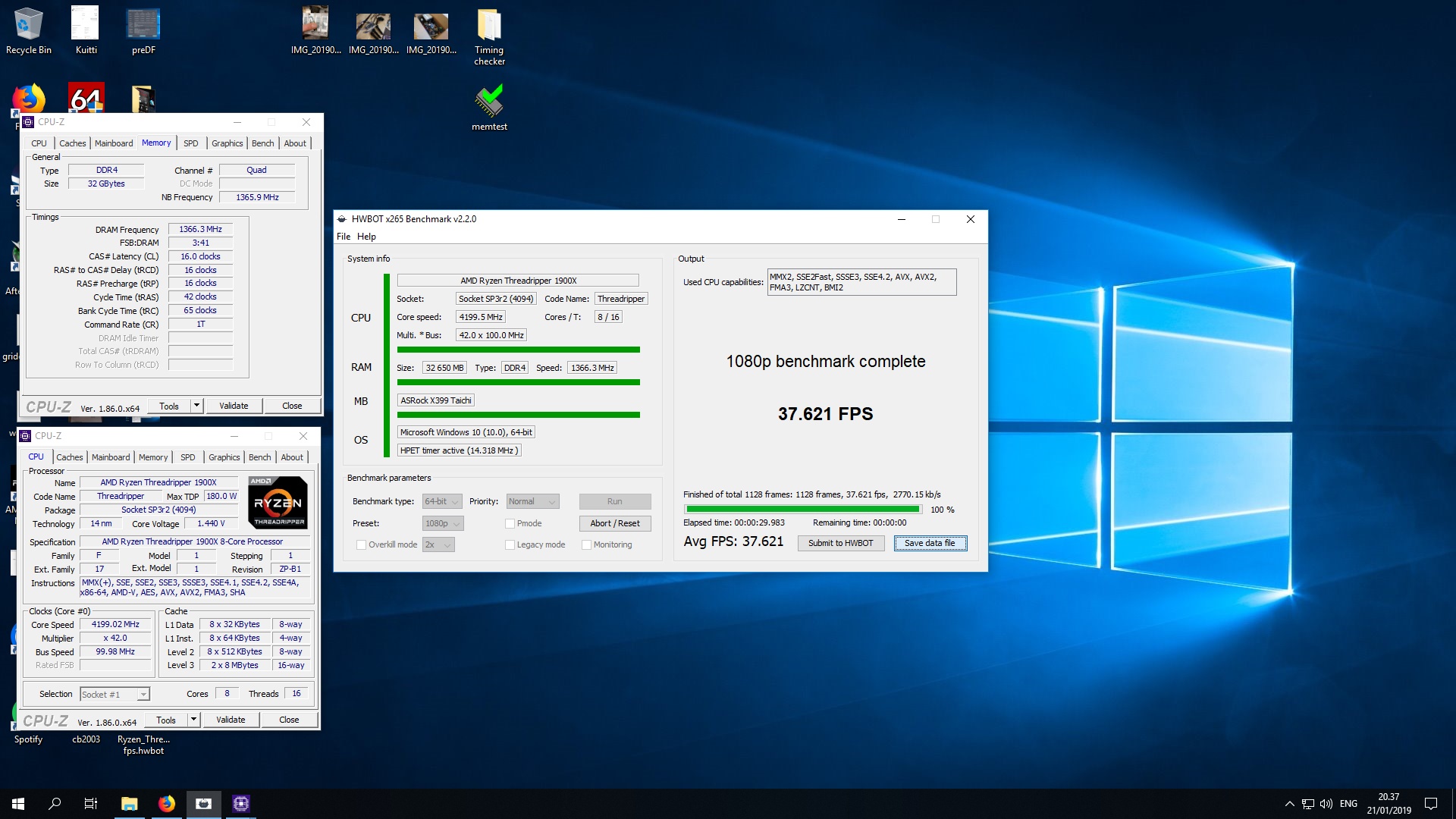Open Graphics tab in upper CPU-Z
Viewport: 1456px width, 819px height.
coord(227,143)
